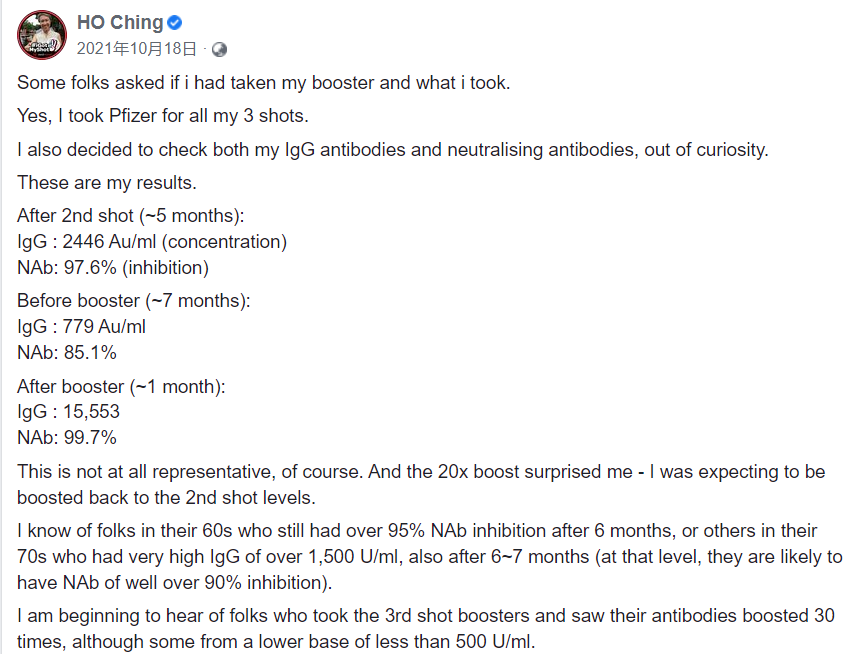Click the blue verified badge icon
The width and height of the screenshot is (867, 654).
(175, 23)
